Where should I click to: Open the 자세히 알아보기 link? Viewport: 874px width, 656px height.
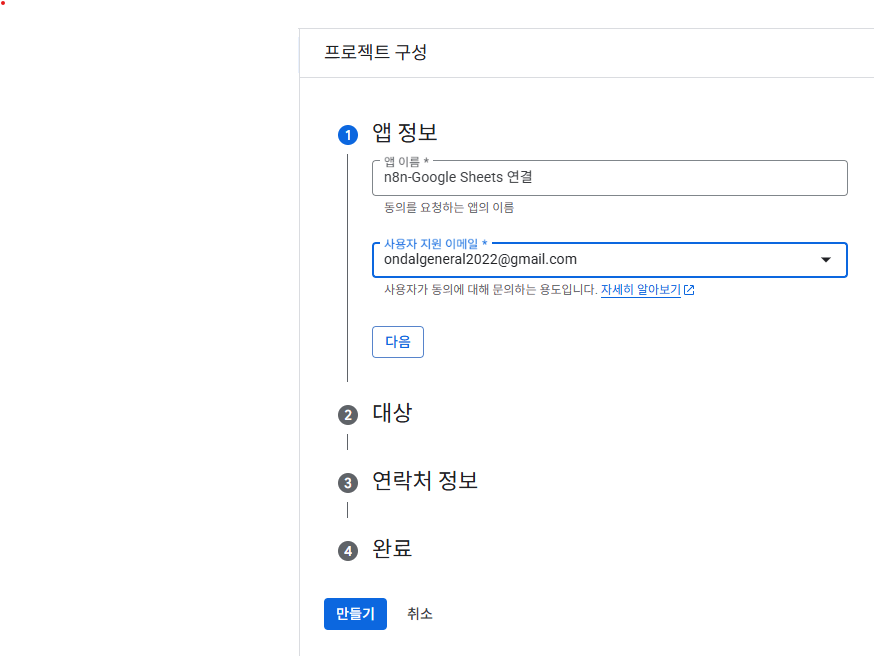(x=640, y=290)
